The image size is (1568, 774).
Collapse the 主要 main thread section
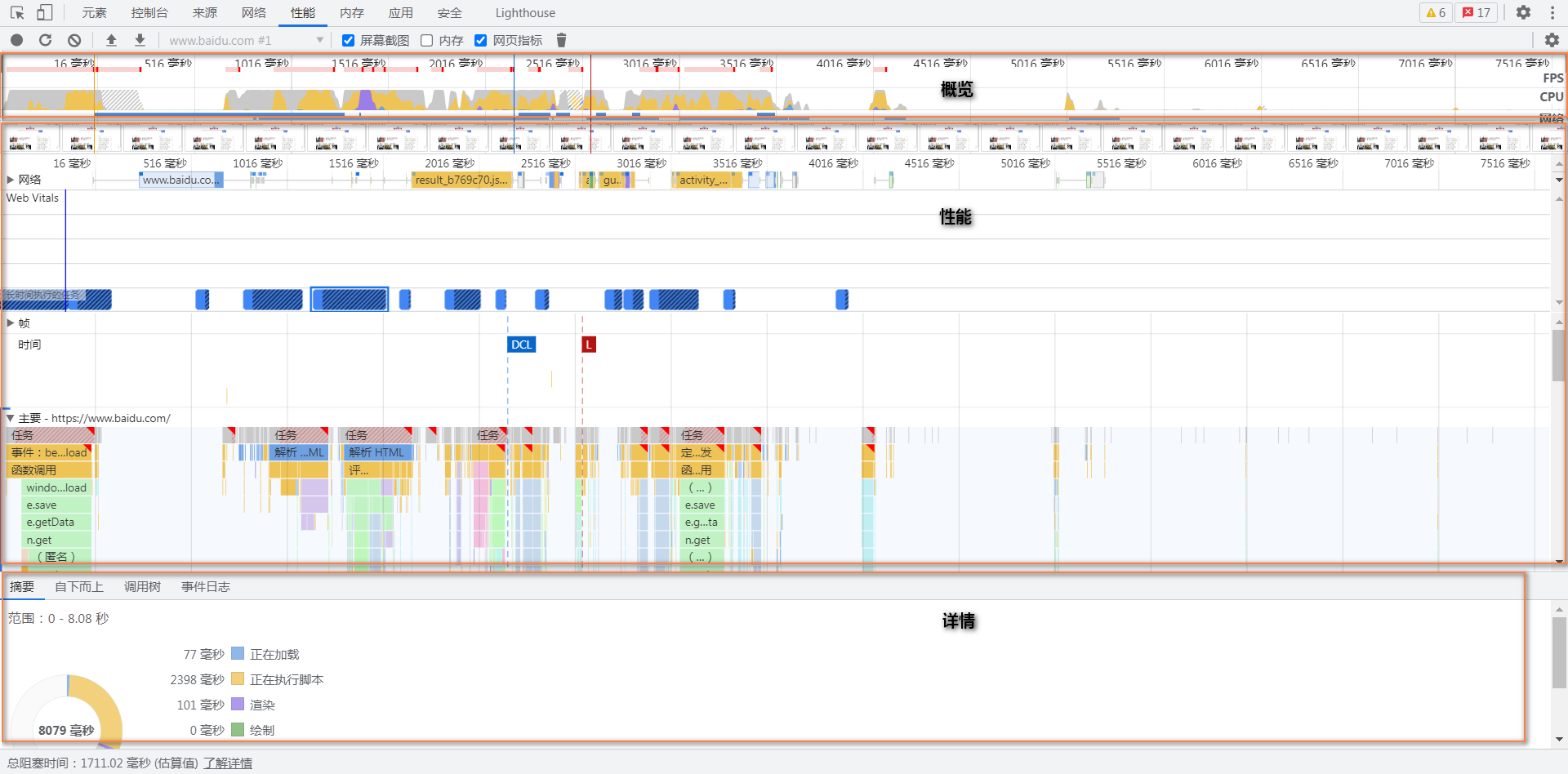coord(11,418)
